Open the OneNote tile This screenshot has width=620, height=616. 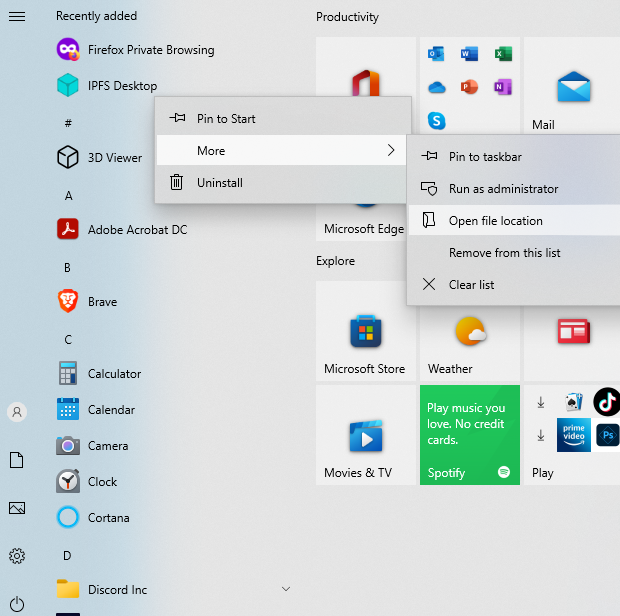[x=503, y=87]
